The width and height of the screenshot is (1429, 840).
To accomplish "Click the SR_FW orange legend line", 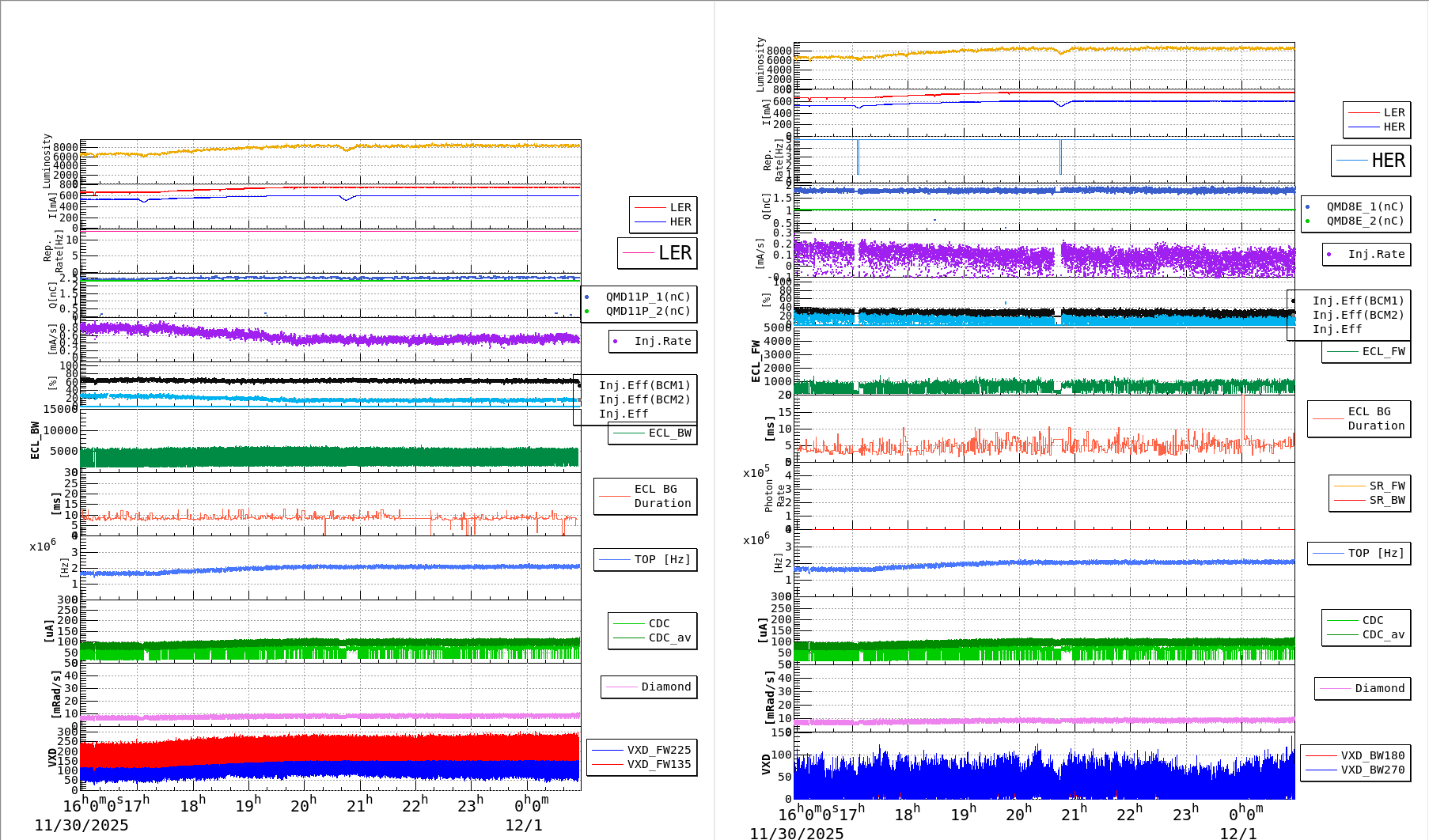I will pyautogui.click(x=1349, y=486).
